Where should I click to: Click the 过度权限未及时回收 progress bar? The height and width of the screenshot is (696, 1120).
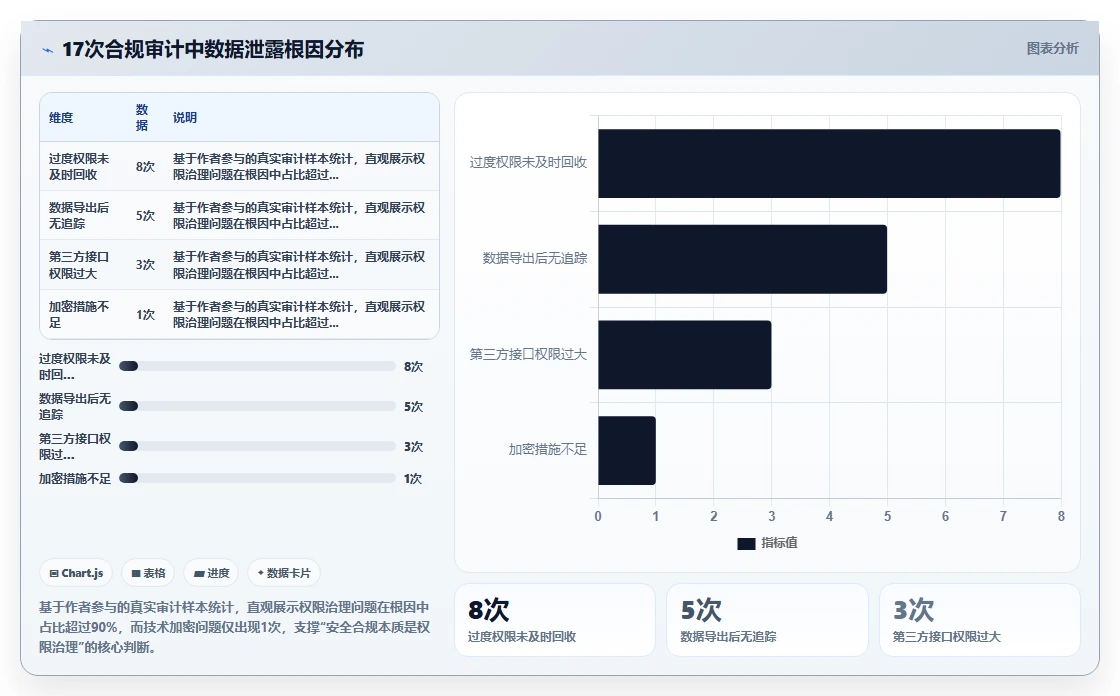(x=257, y=367)
